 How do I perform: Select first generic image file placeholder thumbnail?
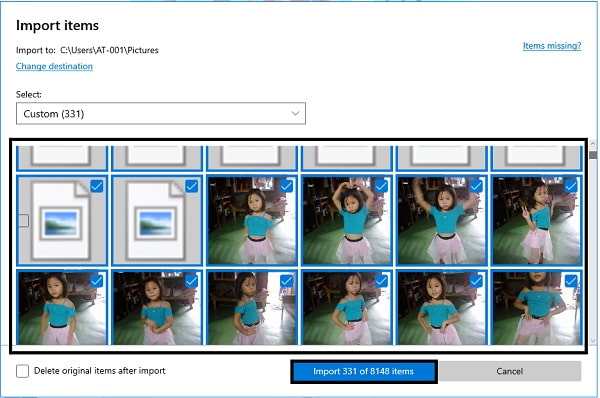(62, 220)
